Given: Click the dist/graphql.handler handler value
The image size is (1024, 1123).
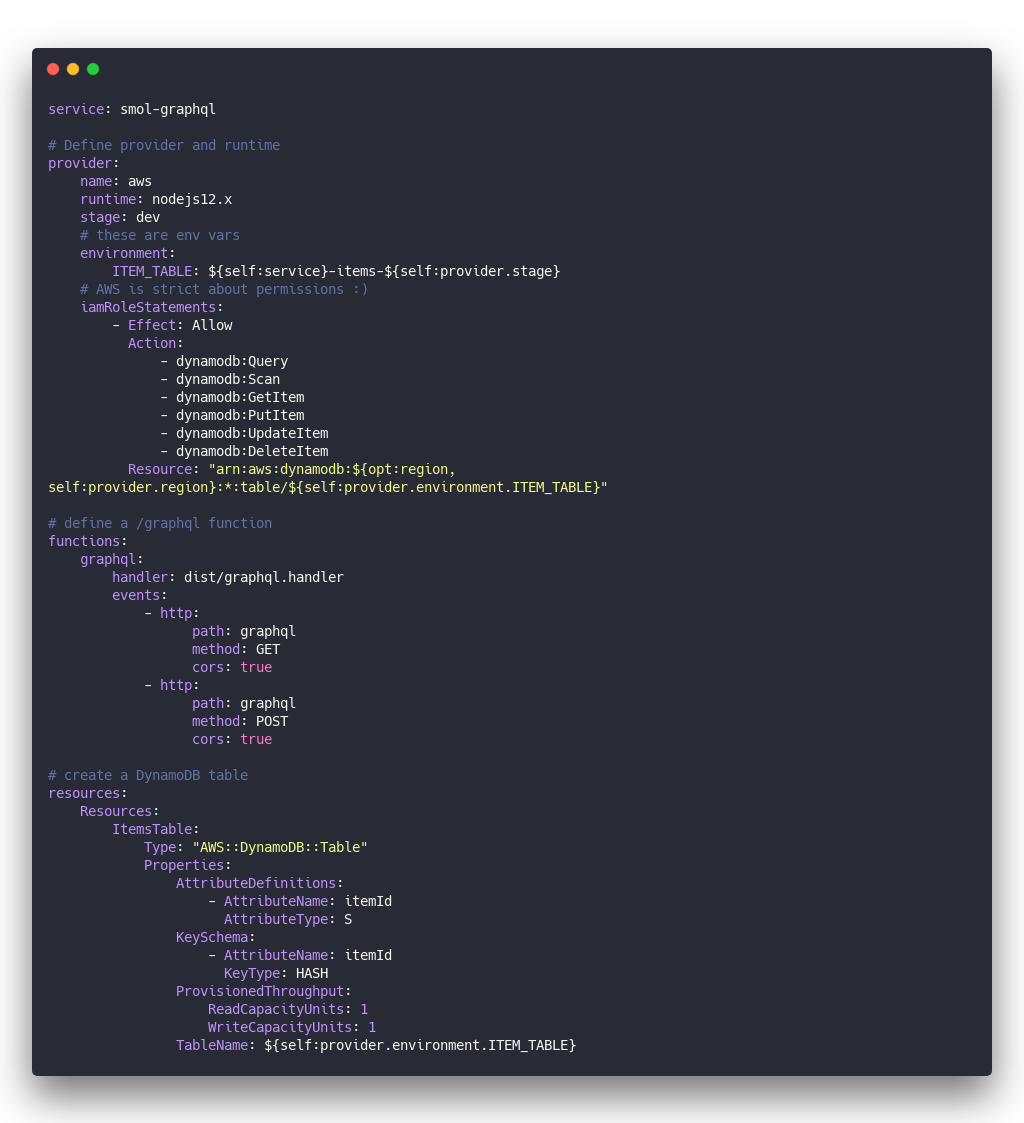Looking at the screenshot, I should coord(264,577).
